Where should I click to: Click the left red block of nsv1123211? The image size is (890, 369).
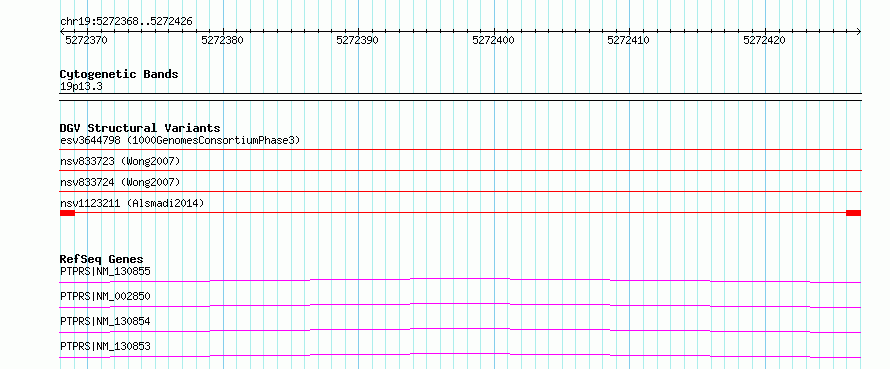67,213
